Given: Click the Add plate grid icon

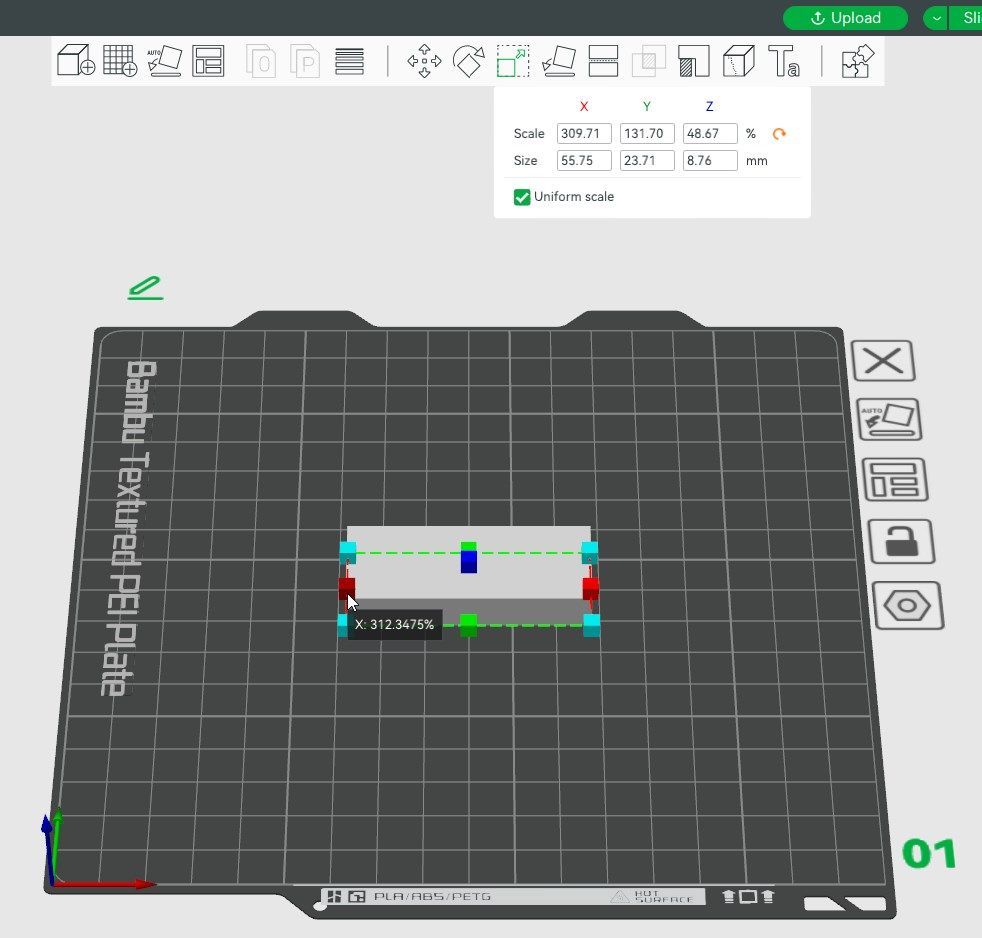Looking at the screenshot, I should click(120, 61).
